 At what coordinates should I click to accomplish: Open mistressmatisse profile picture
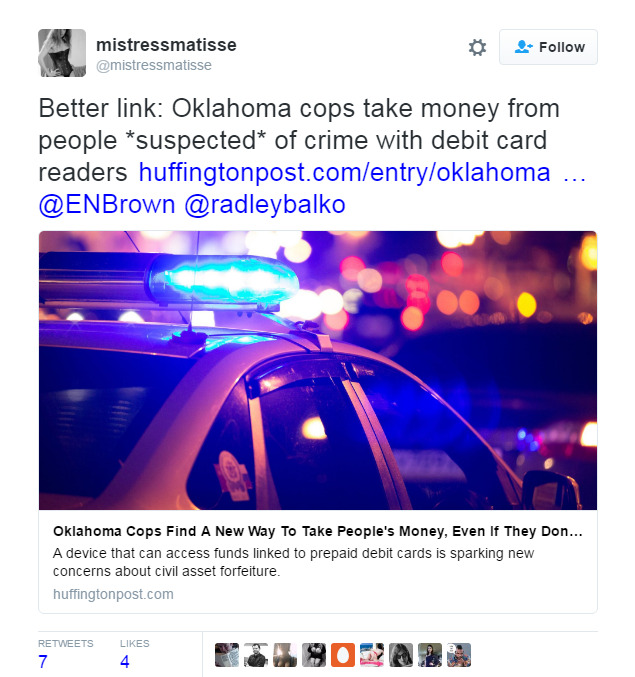62,53
